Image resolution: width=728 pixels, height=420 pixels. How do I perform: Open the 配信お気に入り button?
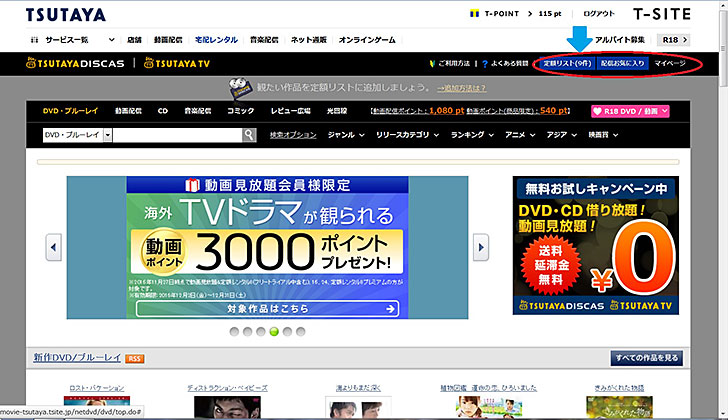622,63
